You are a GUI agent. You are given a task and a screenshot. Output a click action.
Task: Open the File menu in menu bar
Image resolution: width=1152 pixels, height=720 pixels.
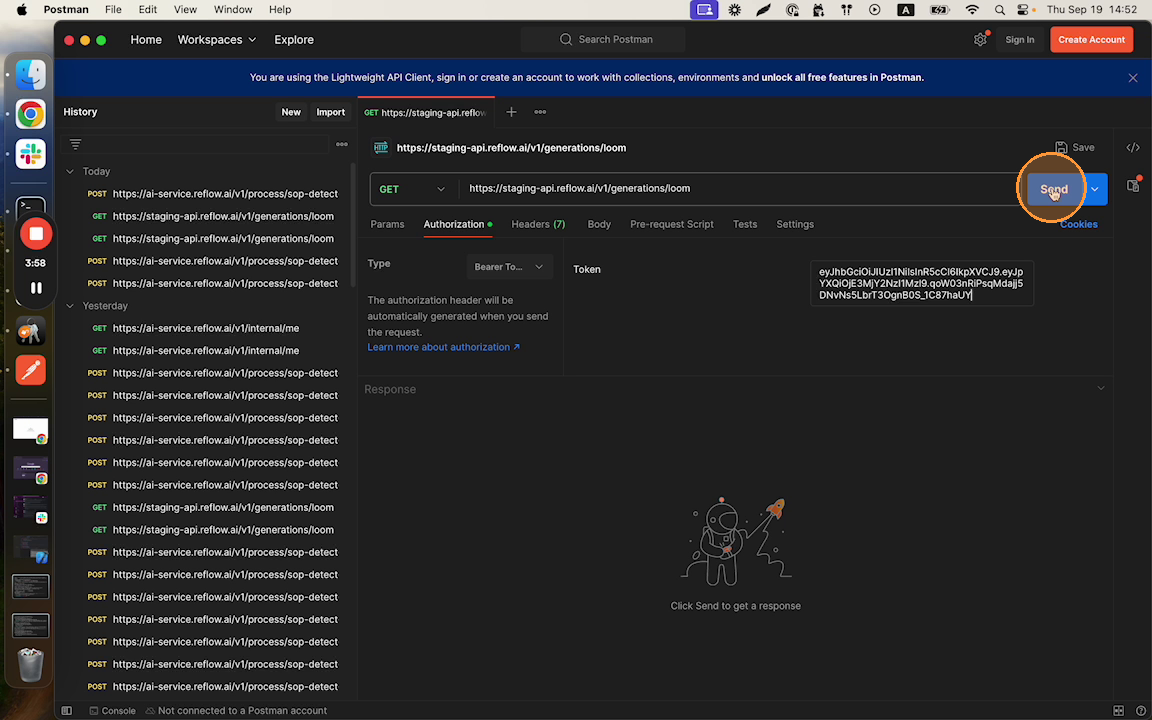pos(113,10)
